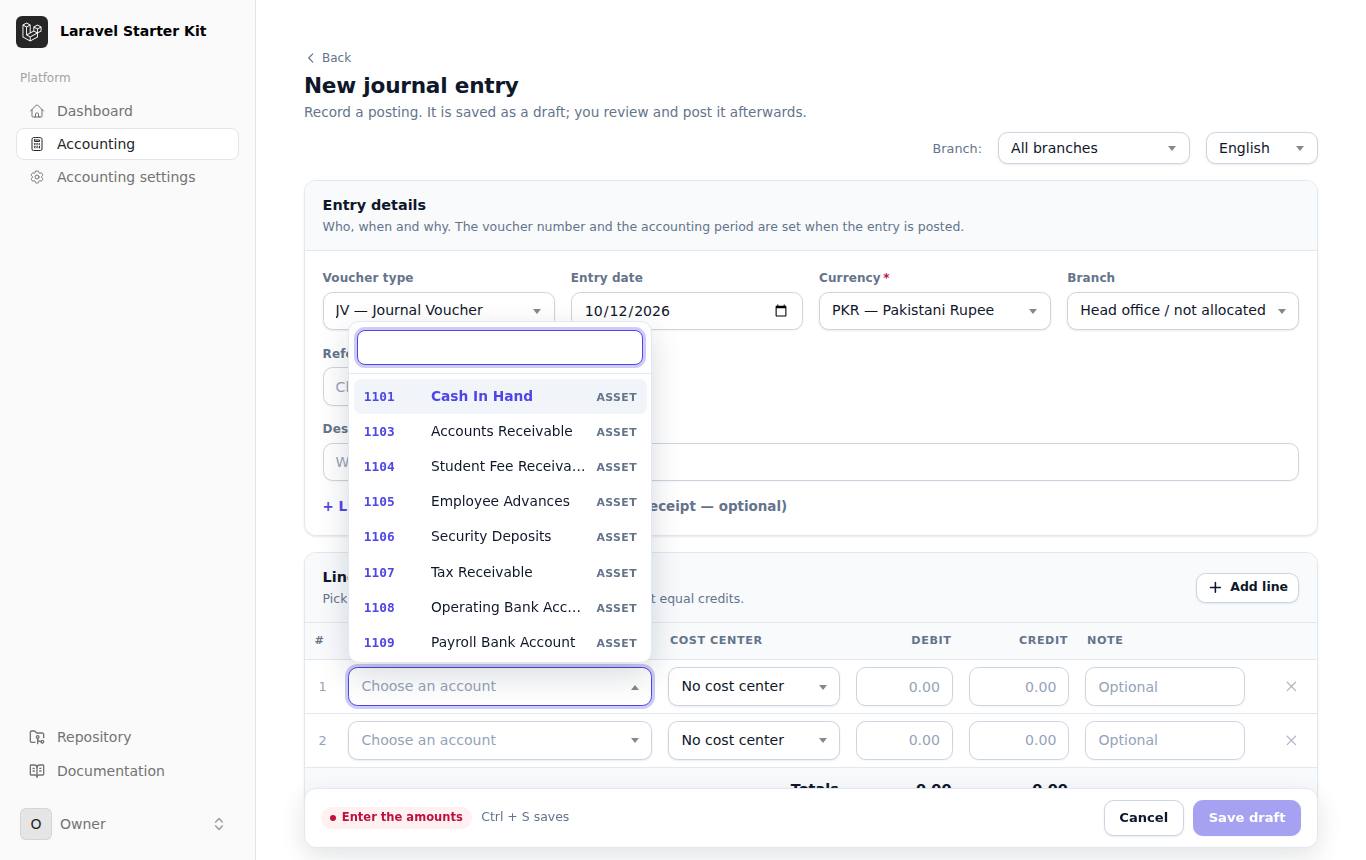Go to Dashboard in sidebar
Image resolution: width=1366 pixels, height=860 pixels.
point(127,111)
